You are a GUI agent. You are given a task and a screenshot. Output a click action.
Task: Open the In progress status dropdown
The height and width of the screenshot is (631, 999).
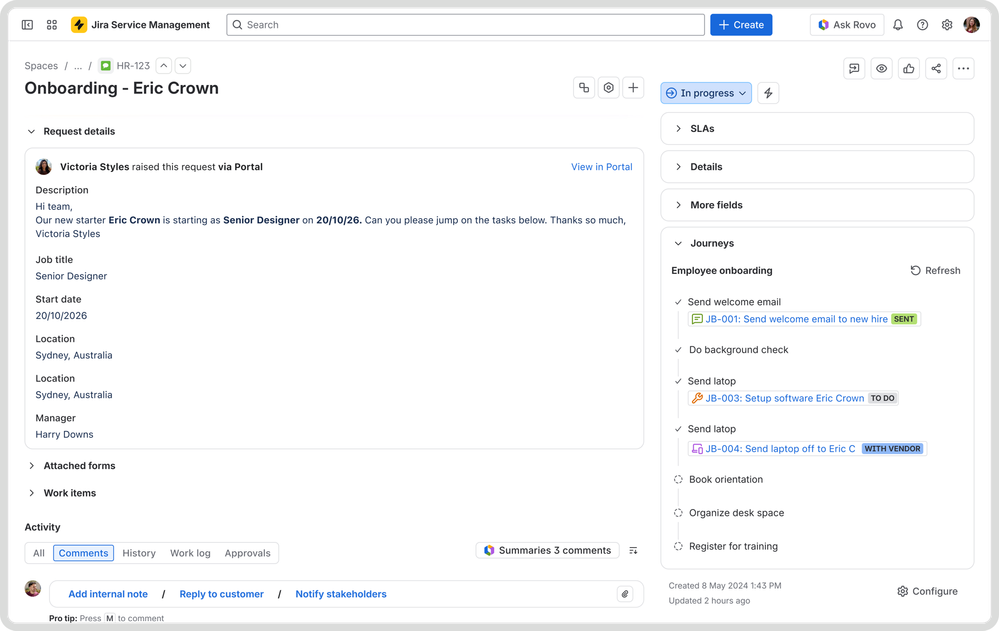pyautogui.click(x=706, y=93)
